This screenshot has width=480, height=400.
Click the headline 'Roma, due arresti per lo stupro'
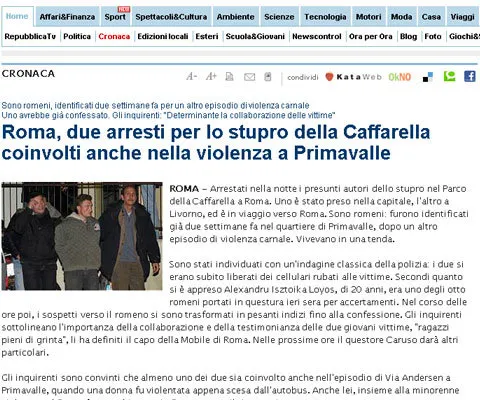216,143
